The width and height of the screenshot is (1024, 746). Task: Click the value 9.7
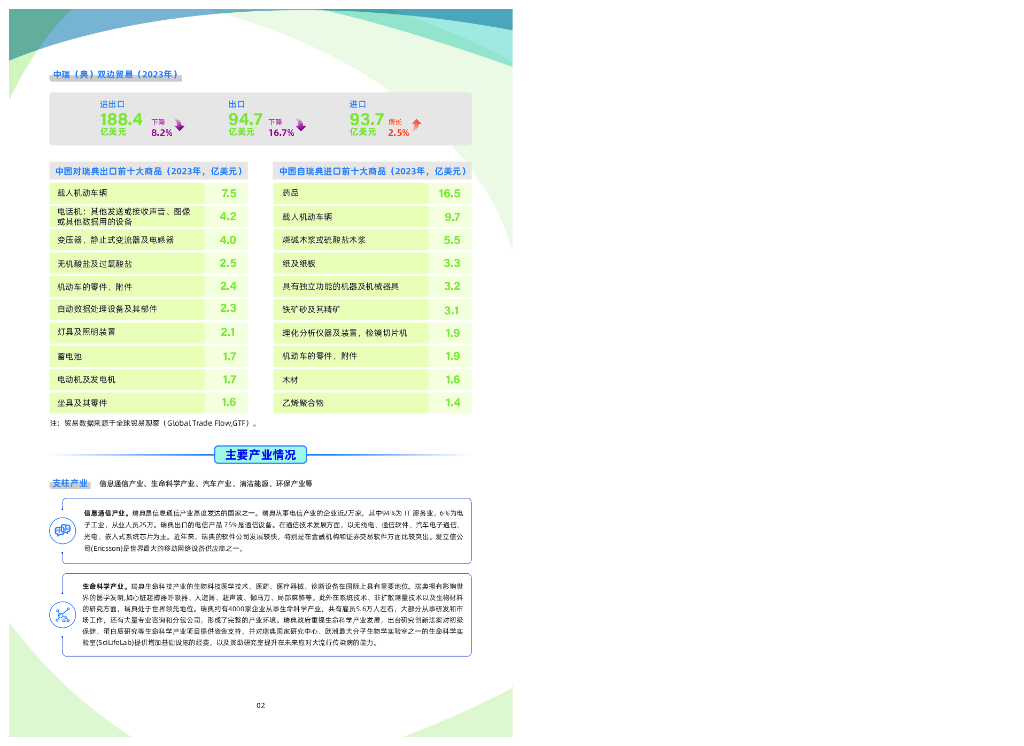click(x=452, y=217)
